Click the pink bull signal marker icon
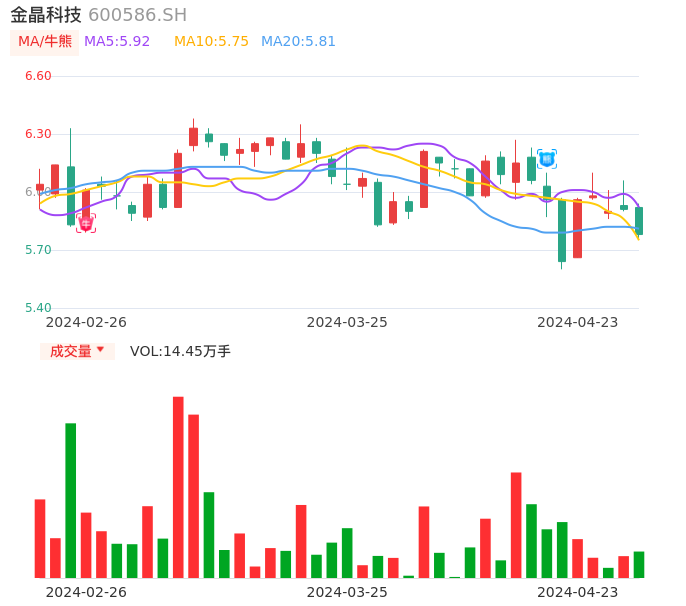The width and height of the screenshot is (686, 606). 86,223
